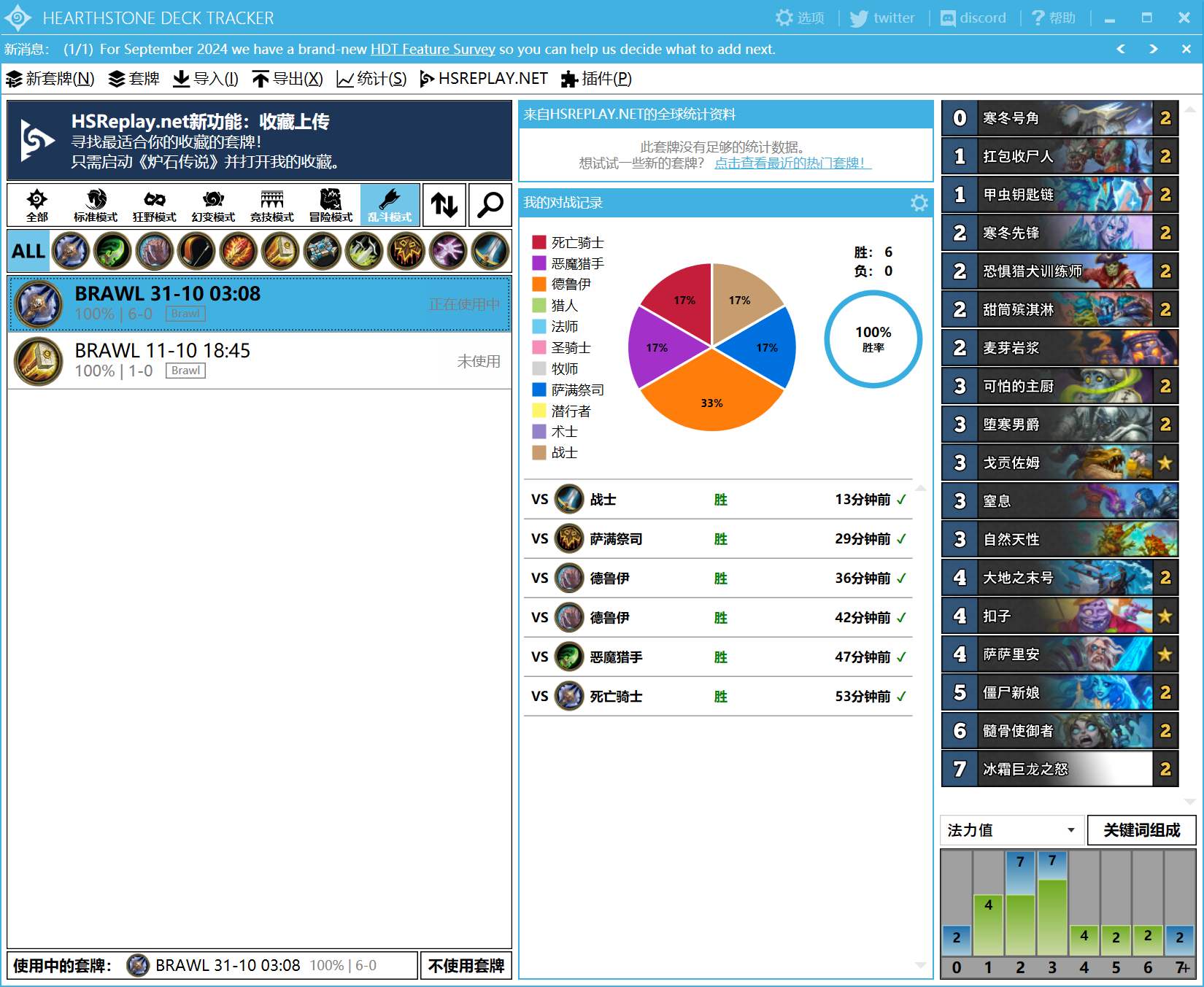Dismiss the 新消息 news bar
Image resolution: width=1204 pixels, height=987 pixels.
[1186, 49]
